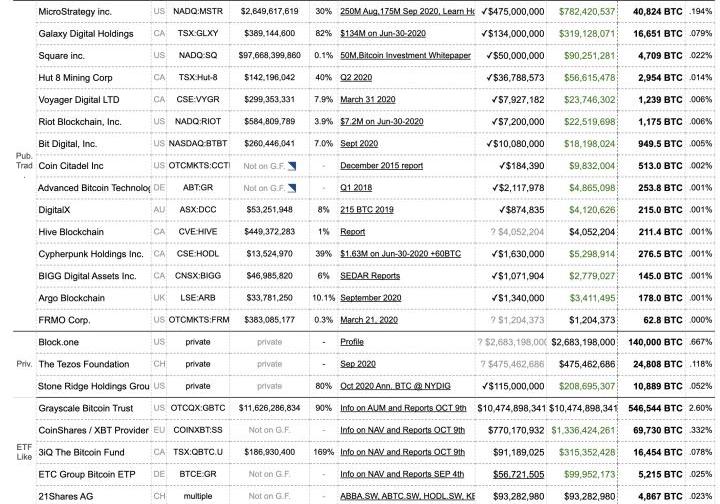
Task: Open CoinShares 'Info on NAV and Reports OCT 9th'
Action: (x=402, y=430)
